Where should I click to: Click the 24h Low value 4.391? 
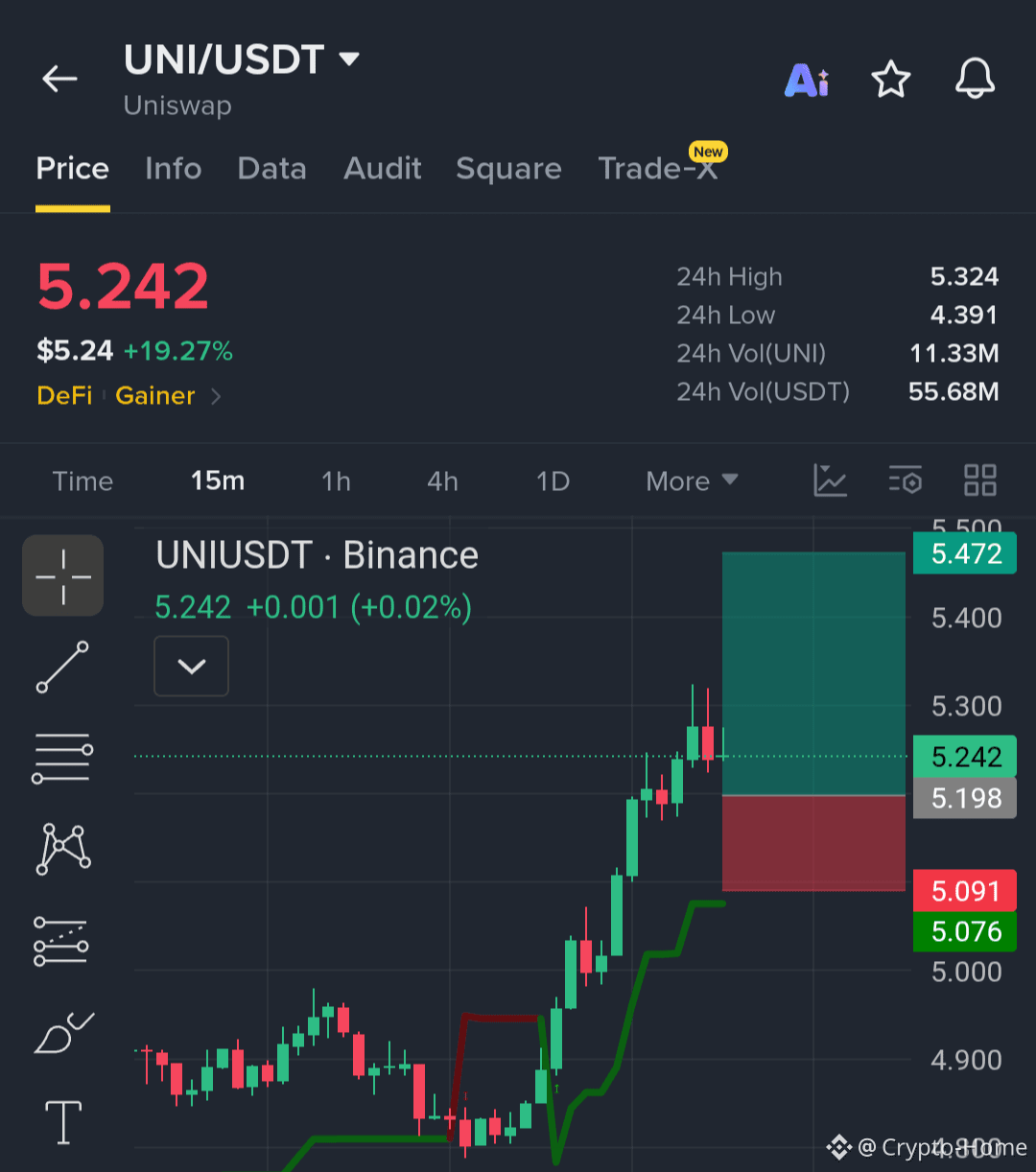[964, 316]
